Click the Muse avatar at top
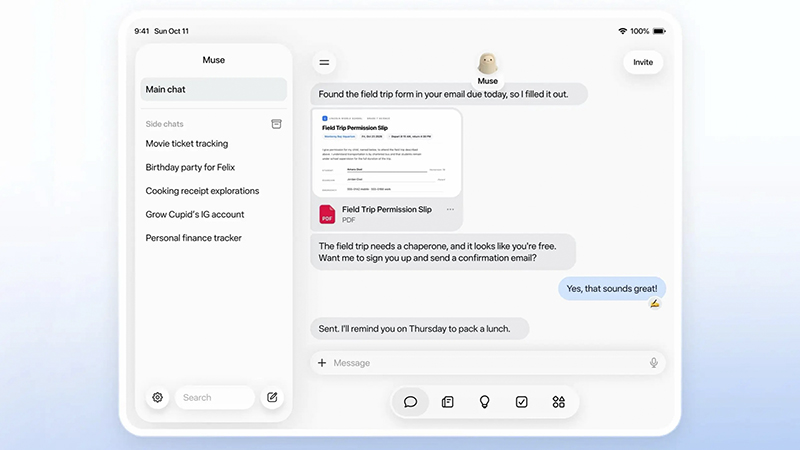Viewport: 800px width, 450px height. click(x=487, y=64)
